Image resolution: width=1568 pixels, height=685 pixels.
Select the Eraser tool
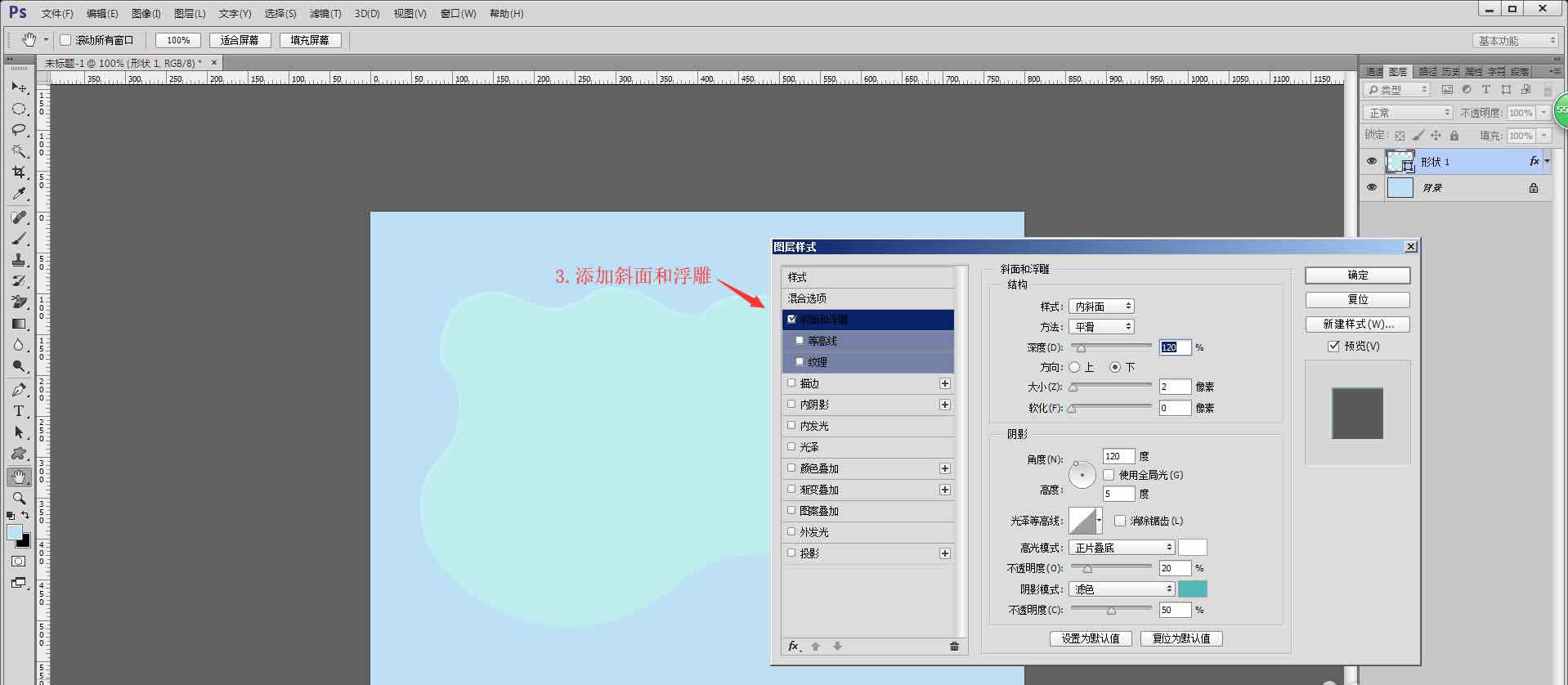click(19, 302)
